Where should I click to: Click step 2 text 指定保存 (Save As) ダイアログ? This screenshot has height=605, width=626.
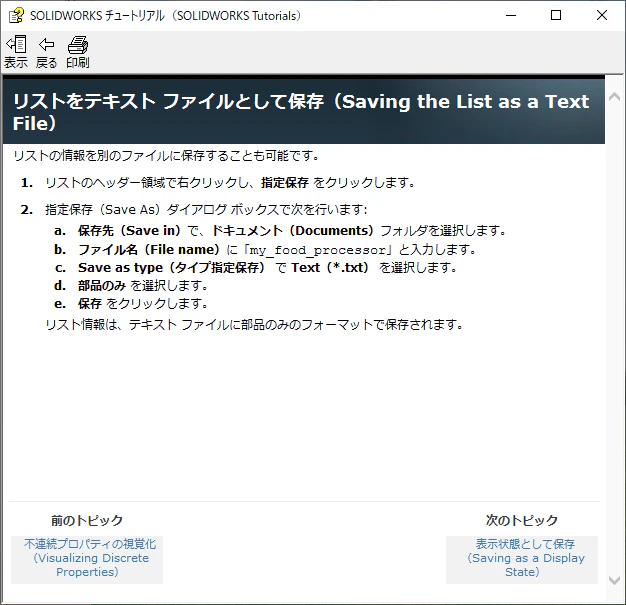coord(206,210)
